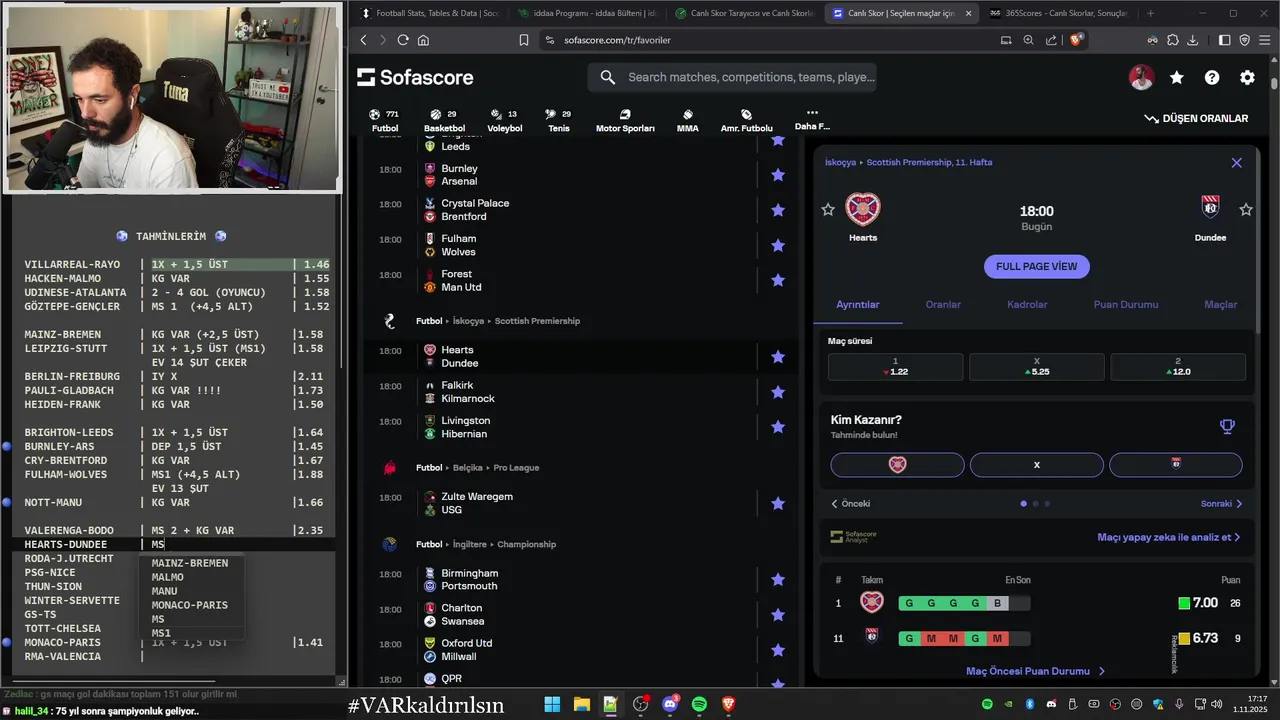
Task: Reload the Sofascore page
Action: click(403, 40)
